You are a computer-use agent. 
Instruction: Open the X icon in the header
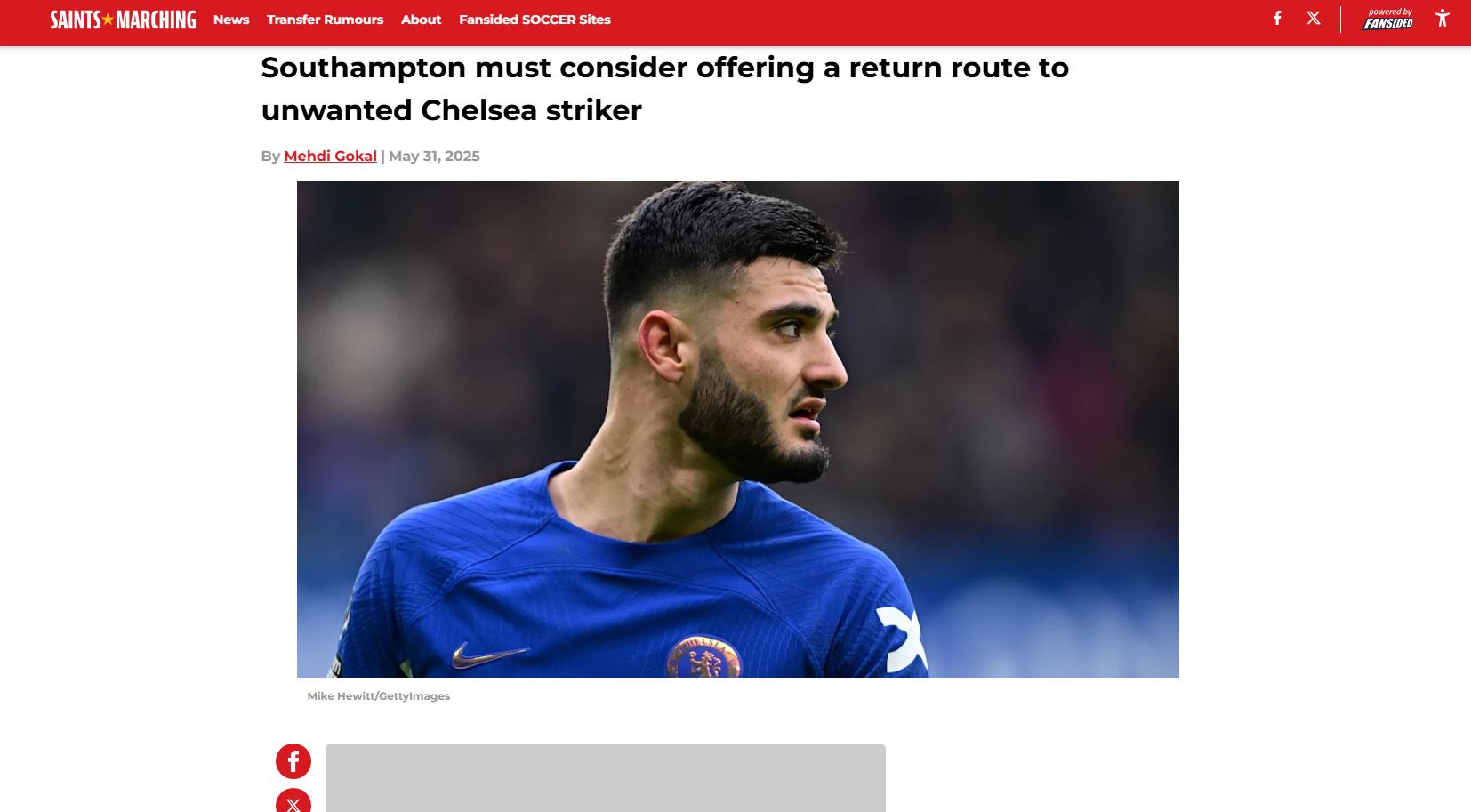1314,18
